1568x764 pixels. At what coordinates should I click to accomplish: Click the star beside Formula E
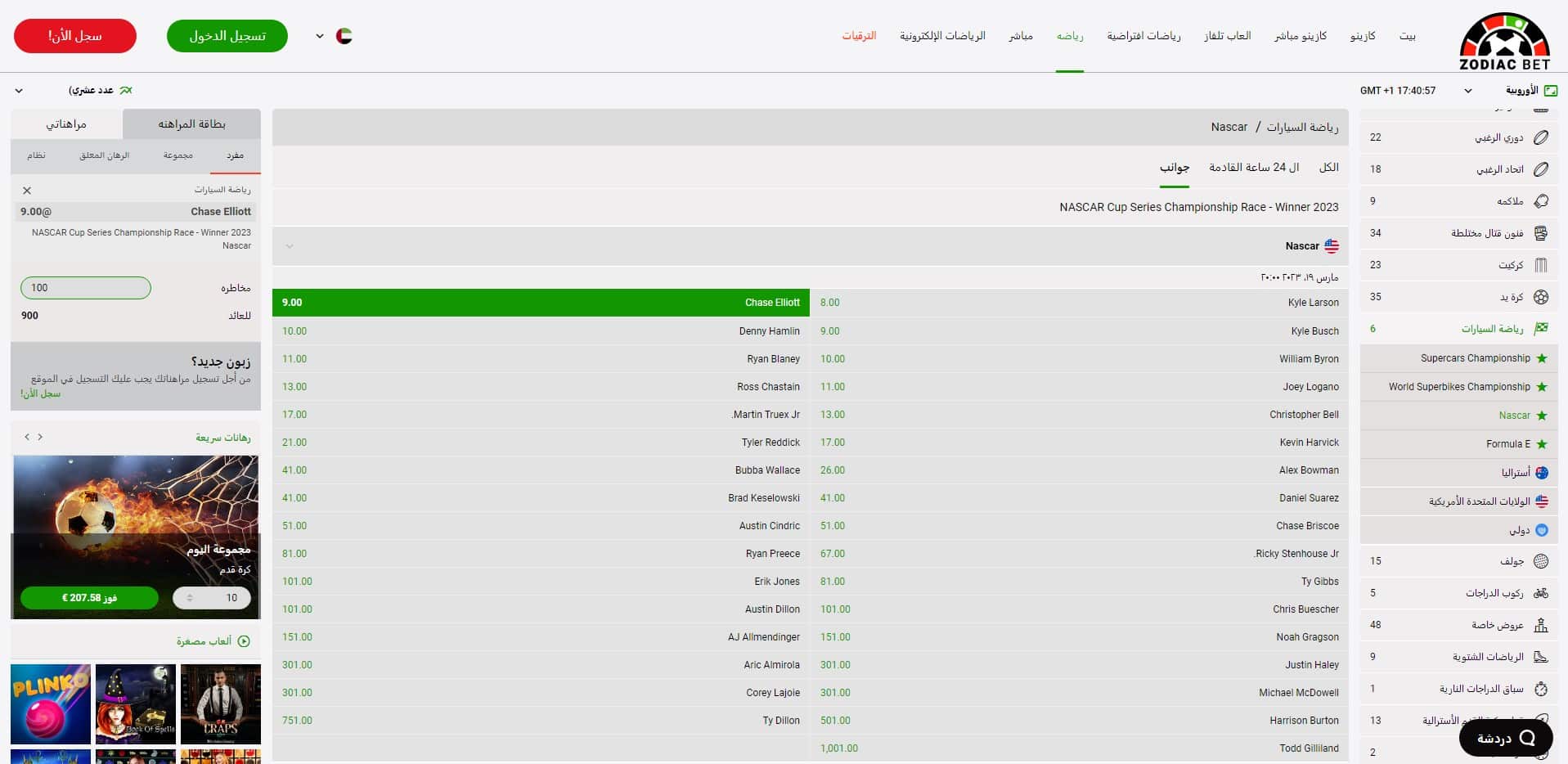coord(1542,444)
